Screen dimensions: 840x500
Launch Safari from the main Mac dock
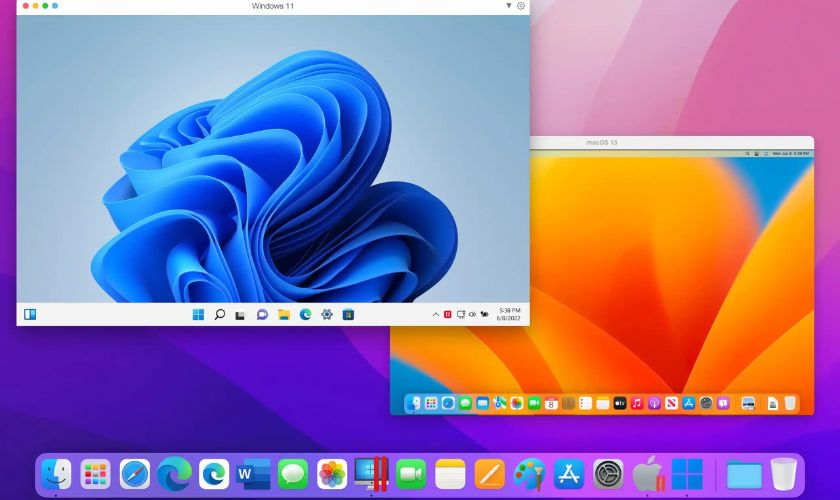click(134, 474)
